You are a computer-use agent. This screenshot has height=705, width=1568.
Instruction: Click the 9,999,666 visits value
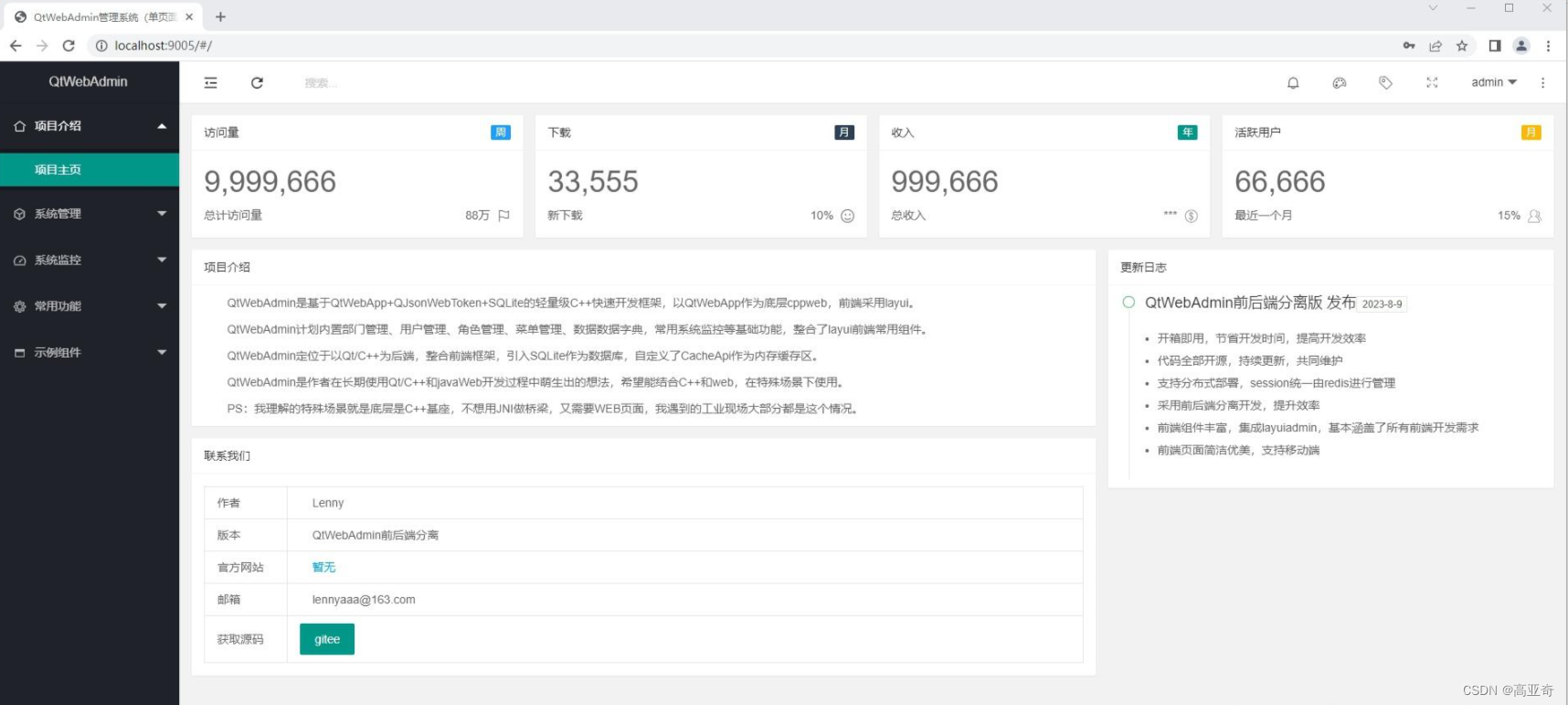tap(270, 182)
